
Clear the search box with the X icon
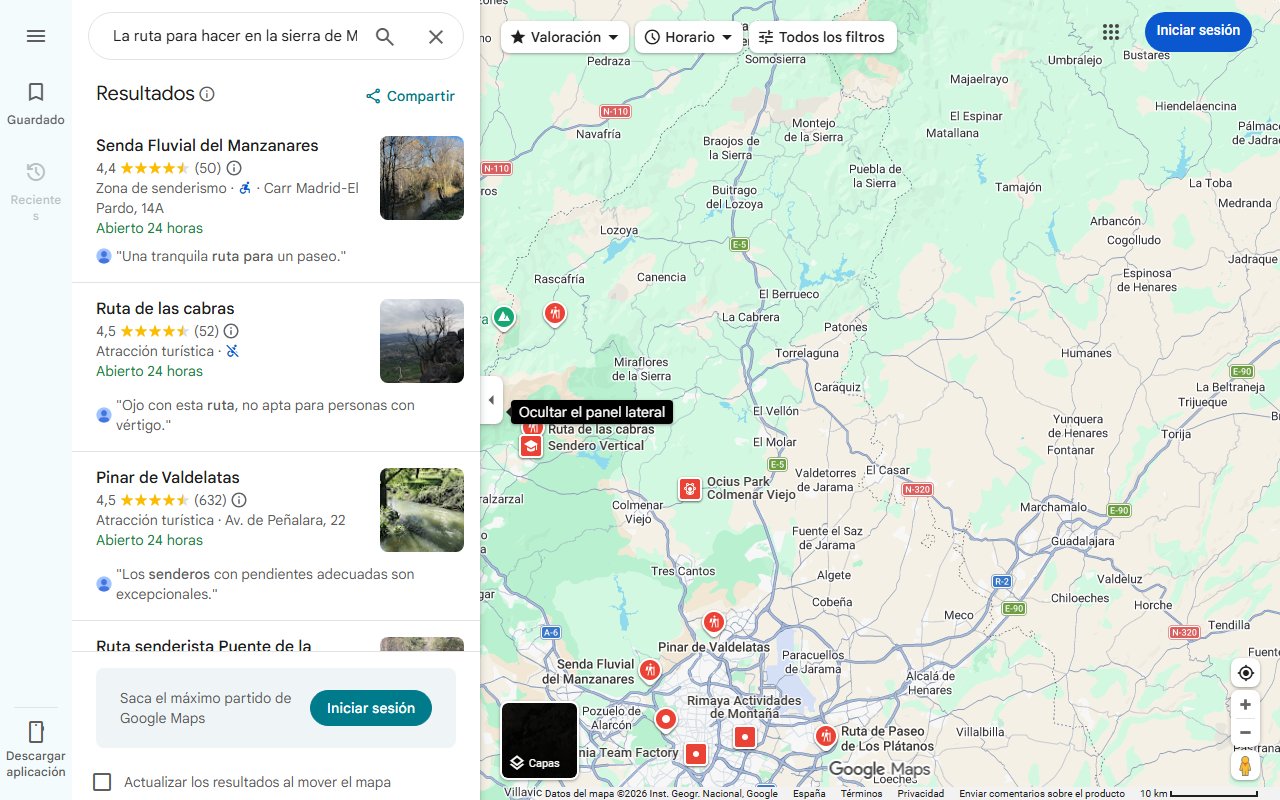pos(436,36)
